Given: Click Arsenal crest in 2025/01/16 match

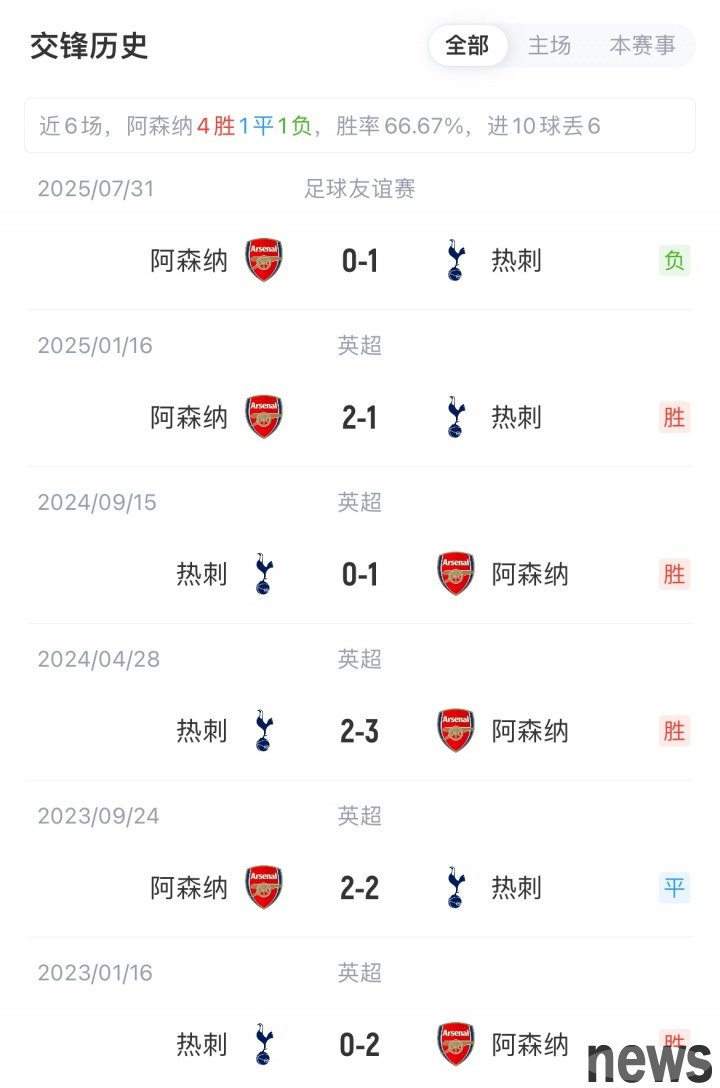Looking at the screenshot, I should point(264,417).
